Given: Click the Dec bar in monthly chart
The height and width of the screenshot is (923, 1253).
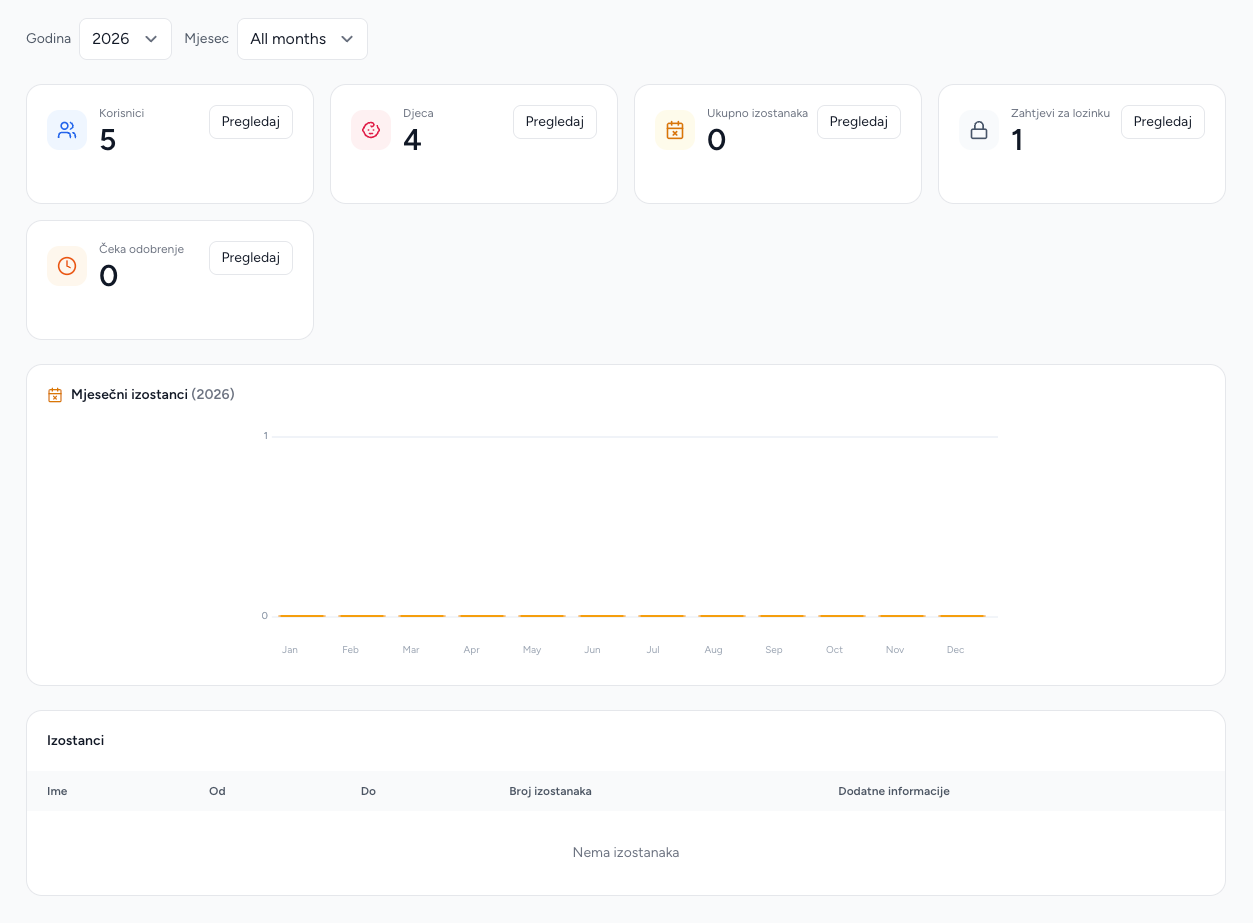Looking at the screenshot, I should [962, 616].
